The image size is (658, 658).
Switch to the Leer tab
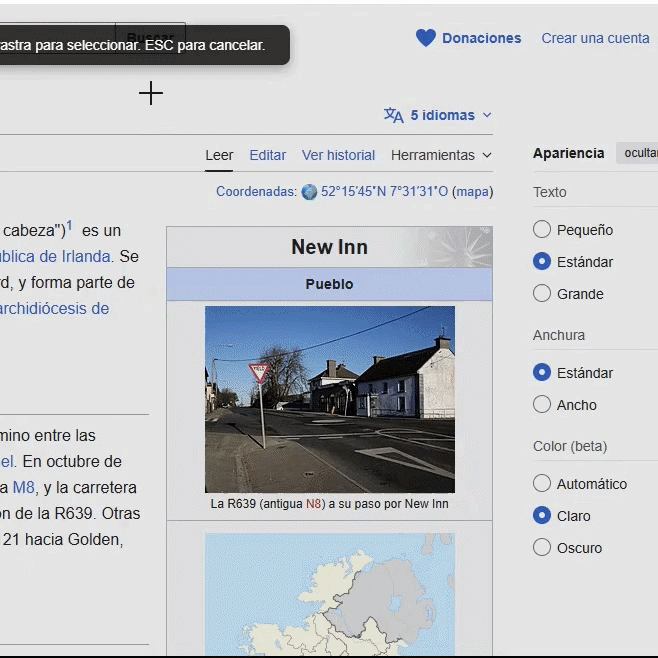point(219,155)
